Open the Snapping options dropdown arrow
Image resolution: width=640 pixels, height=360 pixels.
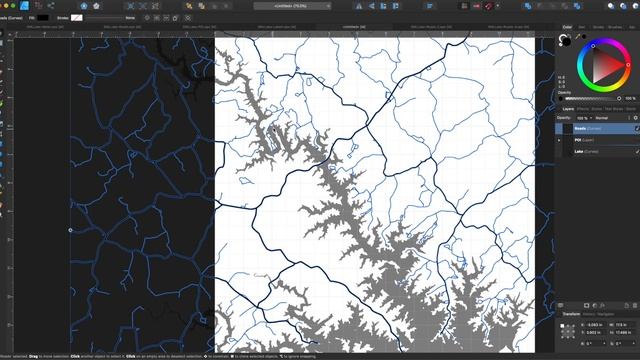coord(498,6)
